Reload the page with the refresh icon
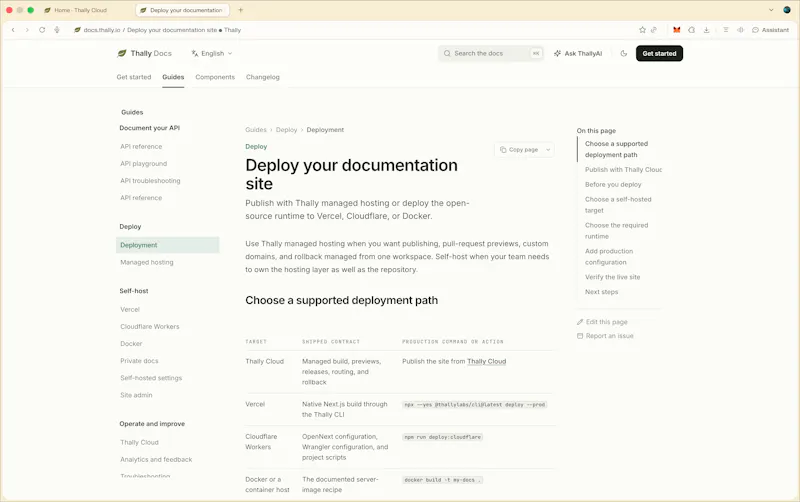This screenshot has width=800, height=502. click(x=42, y=30)
